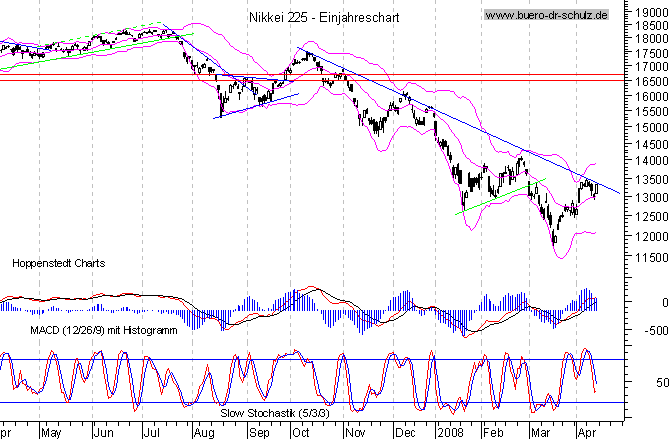This screenshot has width=672, height=439.
Task: Click the Oct marker on time axis
Action: [300, 431]
